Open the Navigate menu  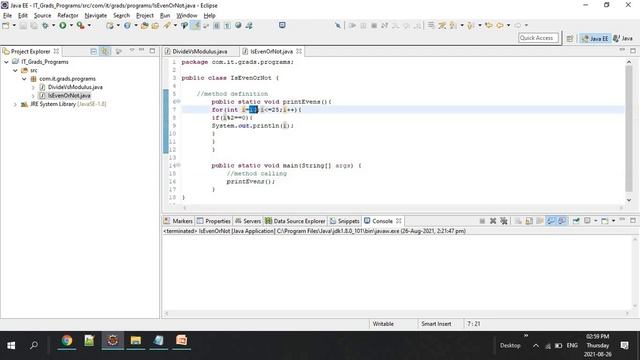tap(96, 16)
